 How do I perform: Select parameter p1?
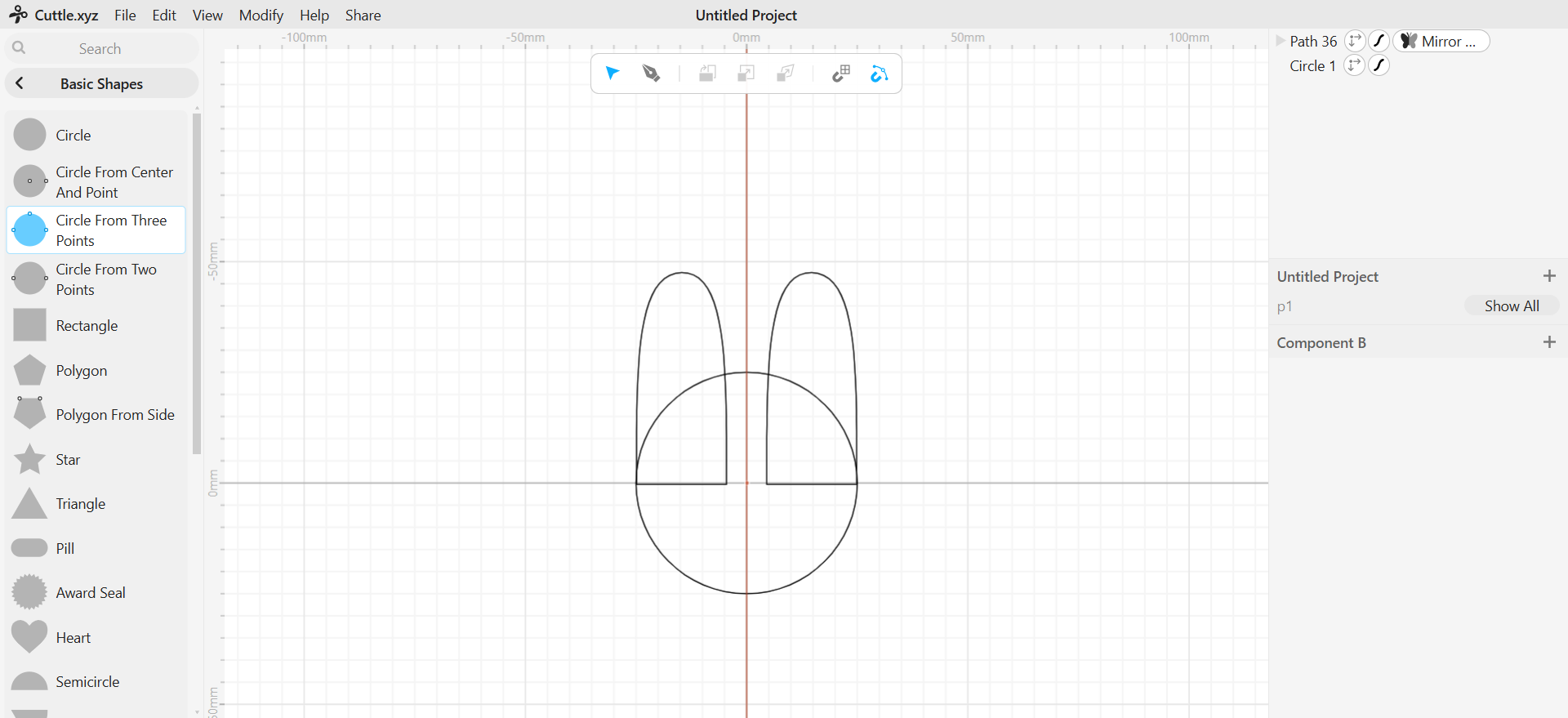coord(1285,306)
